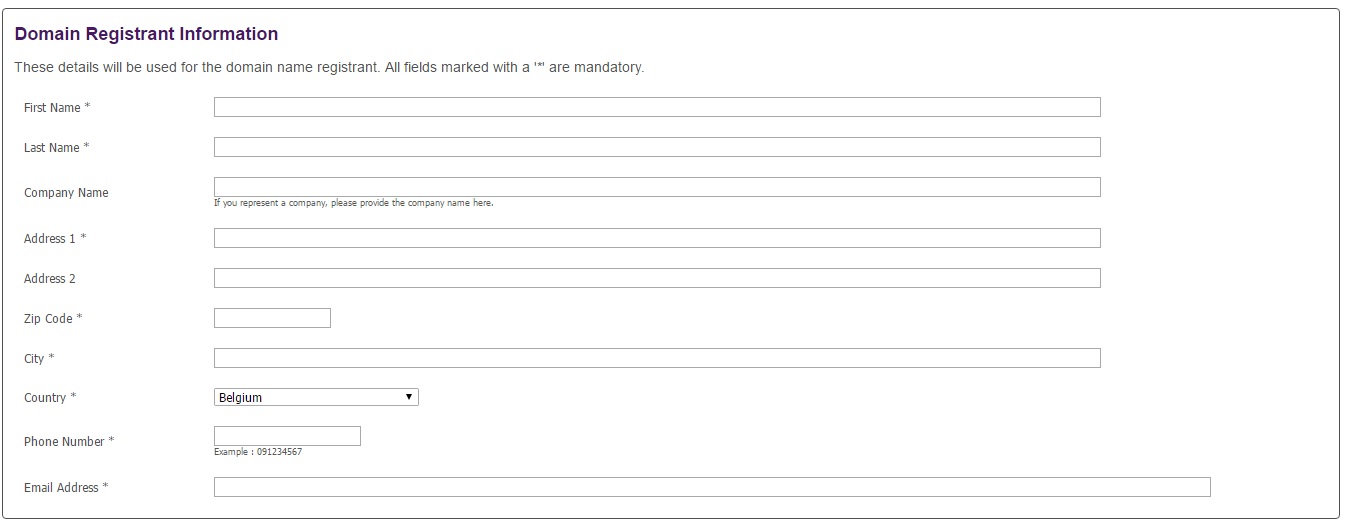Image resolution: width=1347 pixels, height=527 pixels.
Task: Click the First Name text field
Action: 656,107
